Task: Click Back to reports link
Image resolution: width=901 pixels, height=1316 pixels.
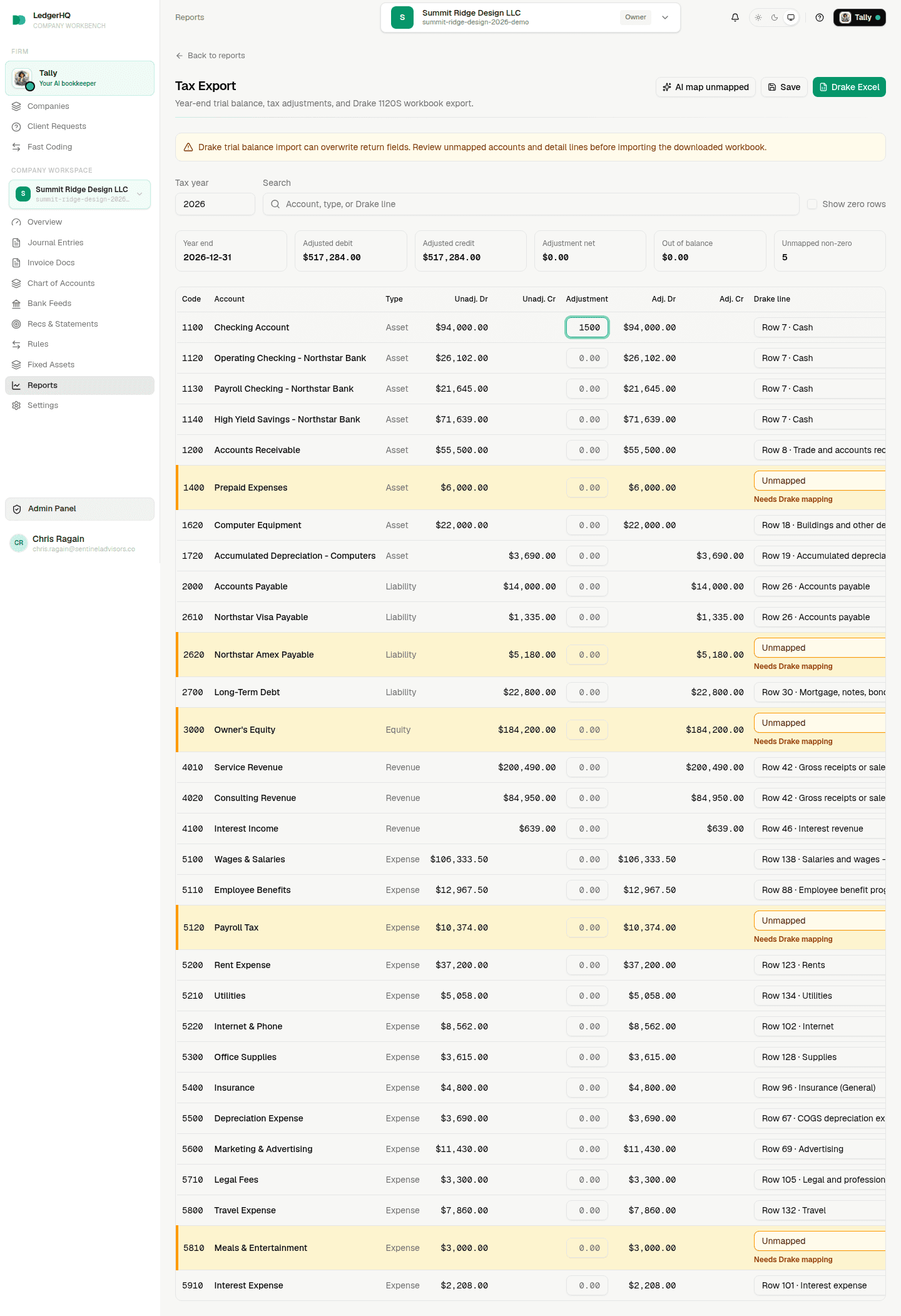Action: 210,56
